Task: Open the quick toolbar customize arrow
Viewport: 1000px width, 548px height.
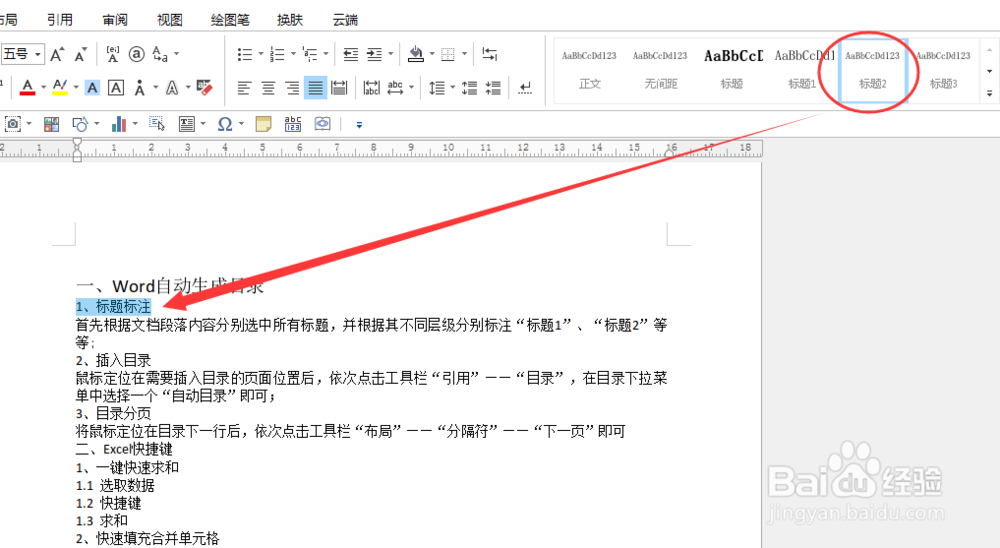Action: tap(359, 124)
